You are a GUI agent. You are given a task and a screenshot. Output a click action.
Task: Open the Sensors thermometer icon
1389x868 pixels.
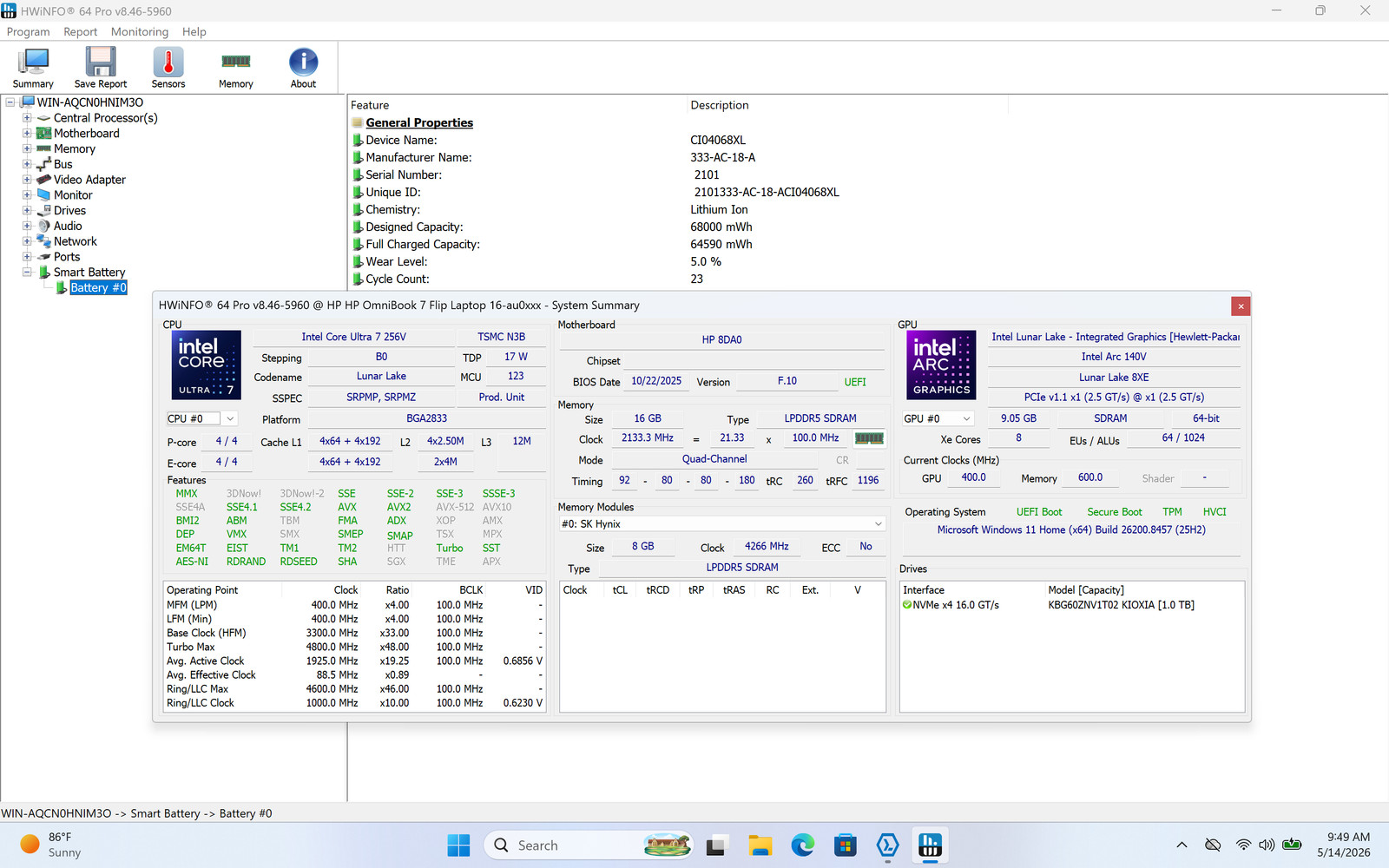point(168,68)
